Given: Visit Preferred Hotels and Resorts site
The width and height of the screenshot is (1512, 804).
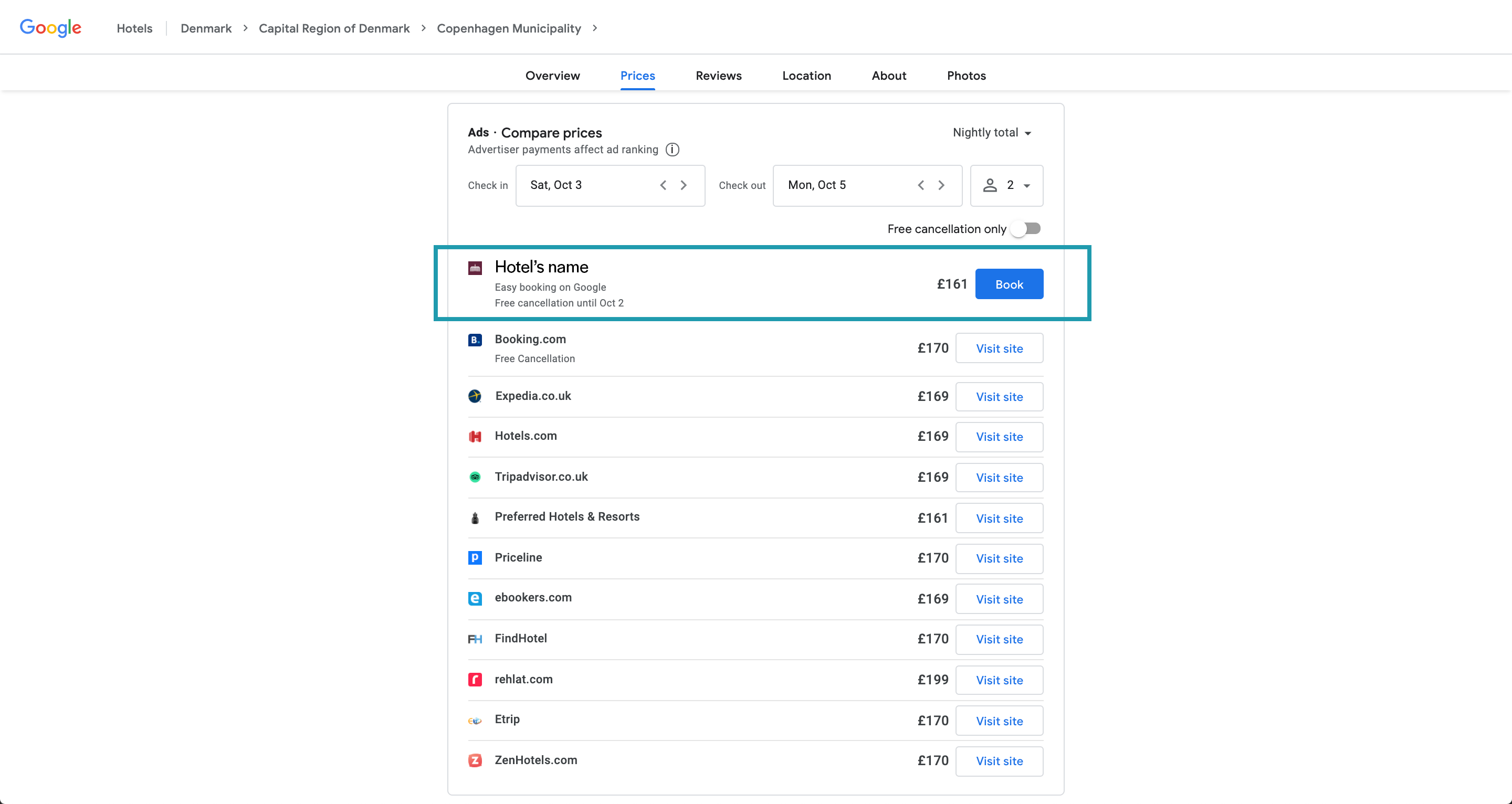Looking at the screenshot, I should [999, 518].
